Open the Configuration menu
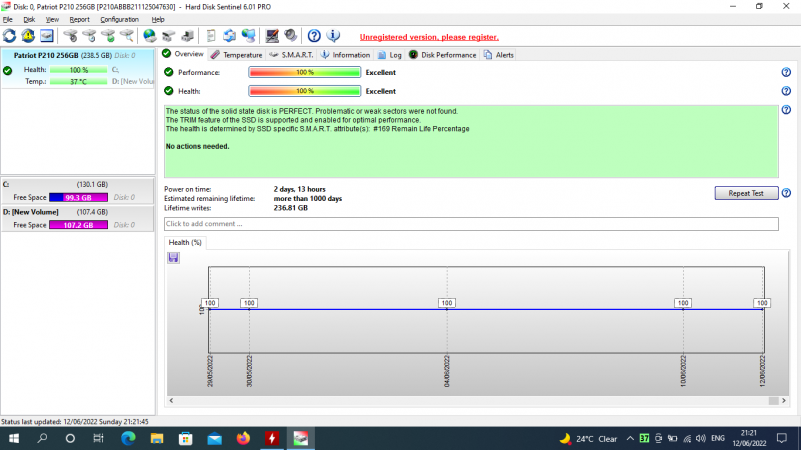The height and width of the screenshot is (450, 801). pyautogui.click(x=119, y=19)
